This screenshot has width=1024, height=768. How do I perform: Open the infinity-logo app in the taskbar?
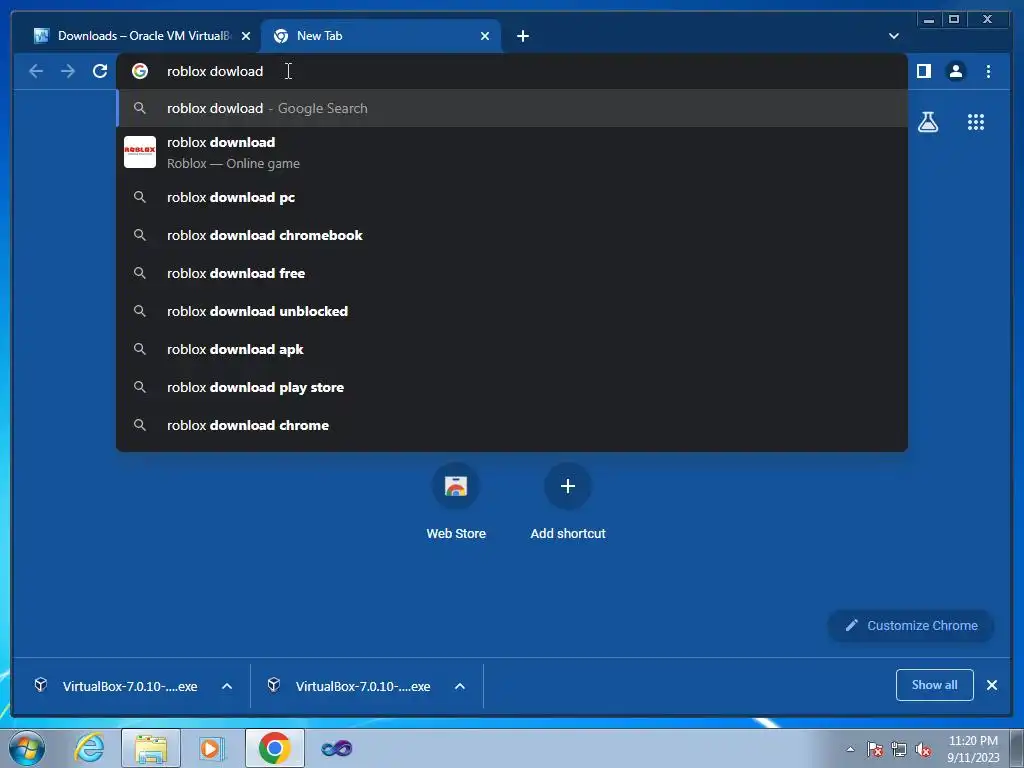point(336,748)
